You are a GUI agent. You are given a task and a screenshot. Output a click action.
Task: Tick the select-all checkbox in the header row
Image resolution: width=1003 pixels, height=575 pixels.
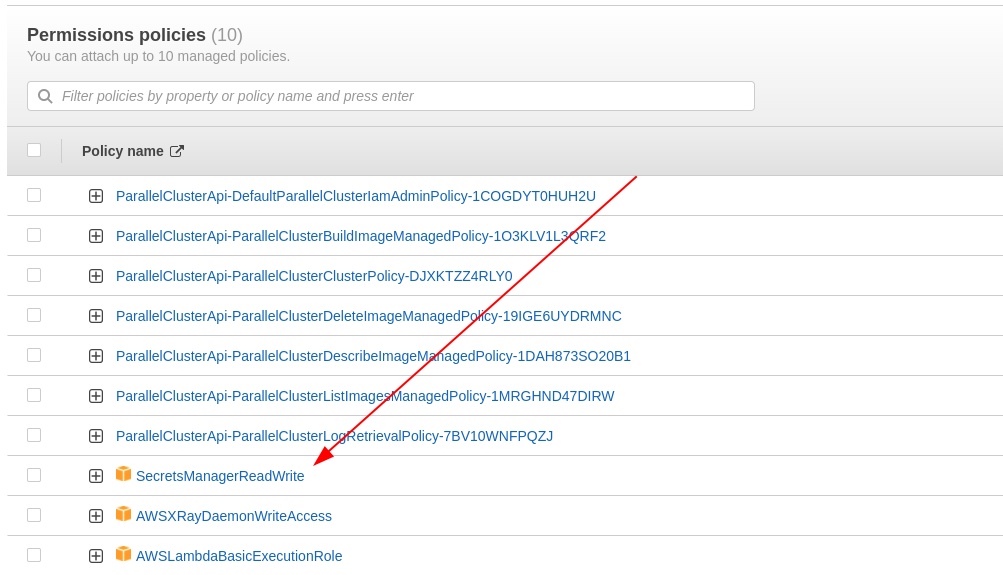coord(34,150)
